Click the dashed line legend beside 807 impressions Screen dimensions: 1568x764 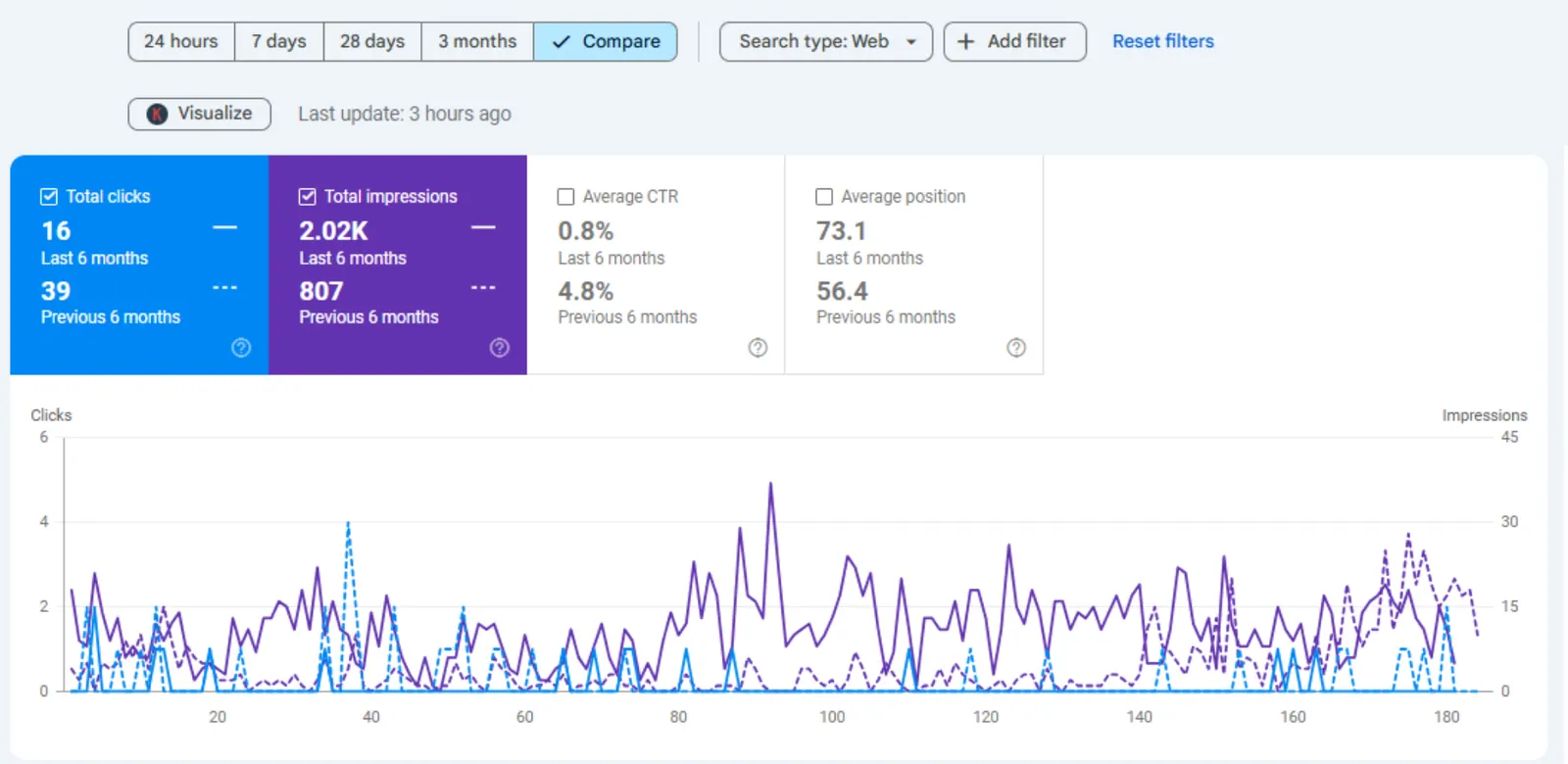tap(483, 288)
